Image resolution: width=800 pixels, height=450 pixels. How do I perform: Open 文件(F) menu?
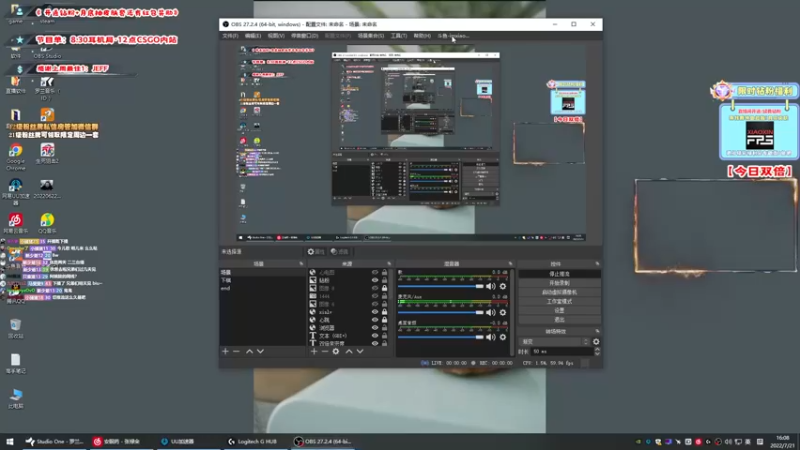[230, 36]
